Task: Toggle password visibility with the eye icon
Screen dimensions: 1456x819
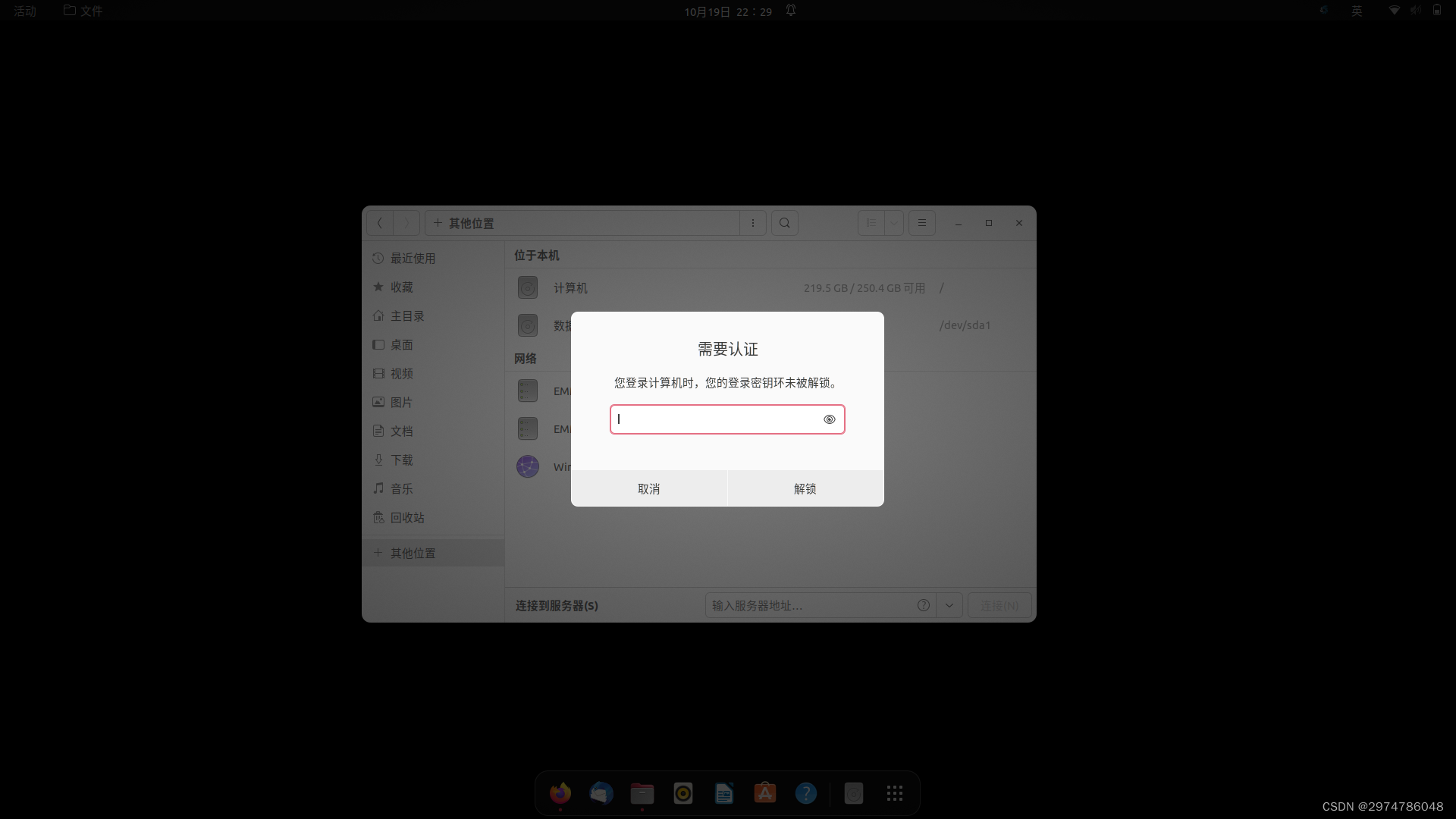Action: [829, 419]
